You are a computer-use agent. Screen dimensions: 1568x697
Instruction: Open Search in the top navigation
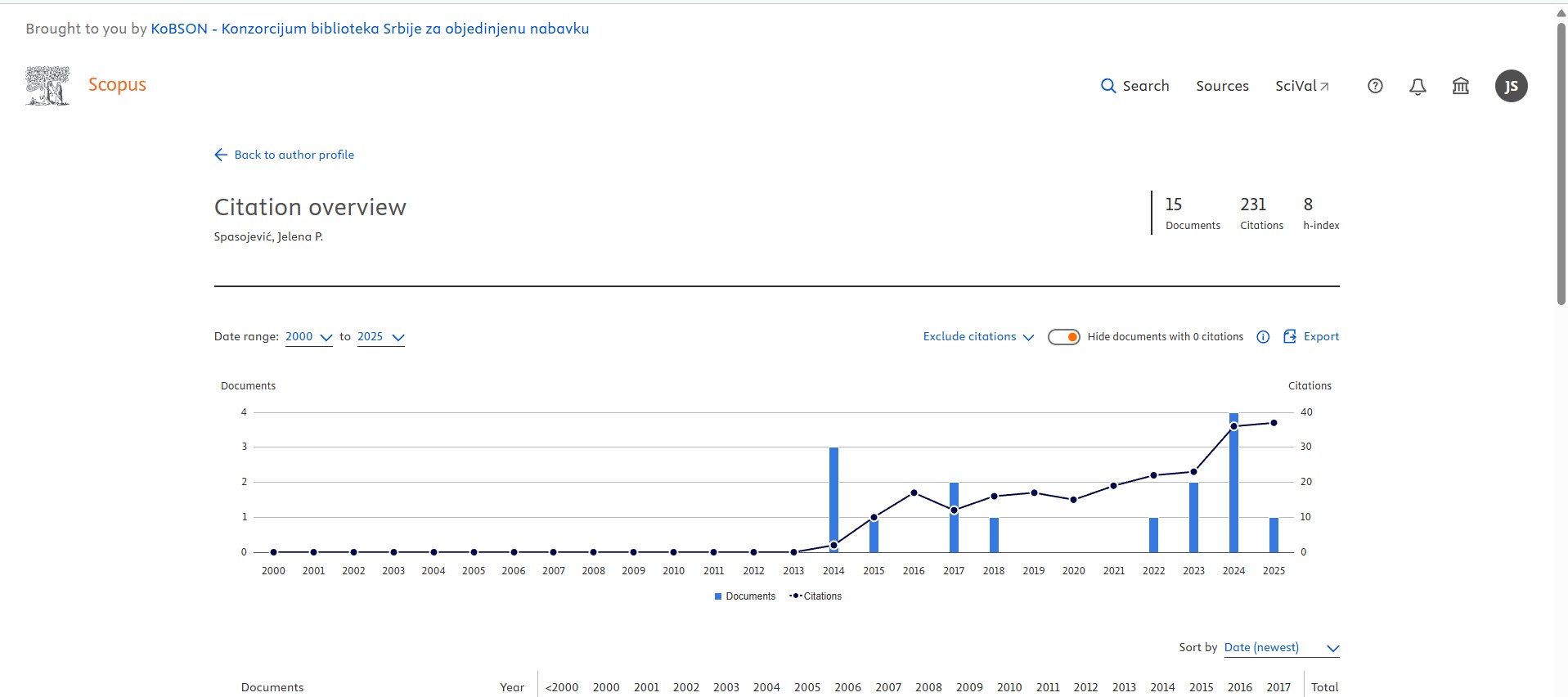[1134, 86]
